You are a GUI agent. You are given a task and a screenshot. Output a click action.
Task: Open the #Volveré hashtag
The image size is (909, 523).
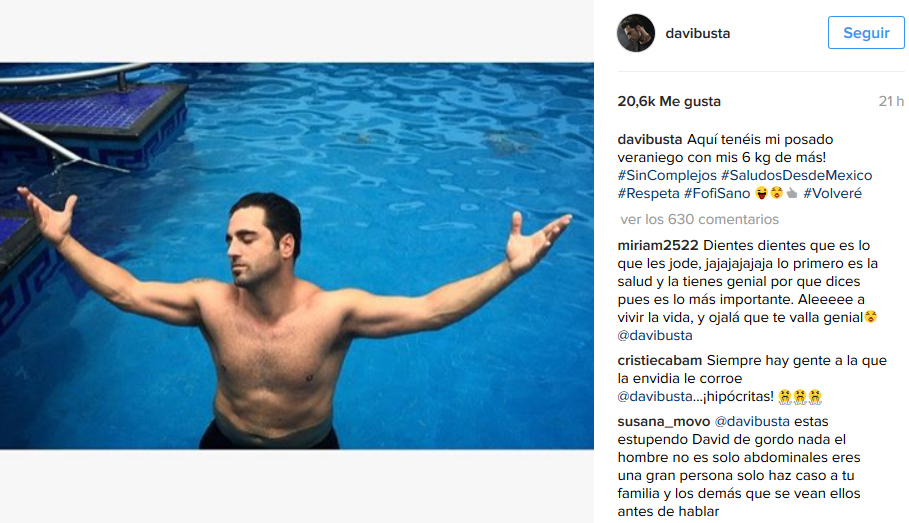[x=832, y=194]
